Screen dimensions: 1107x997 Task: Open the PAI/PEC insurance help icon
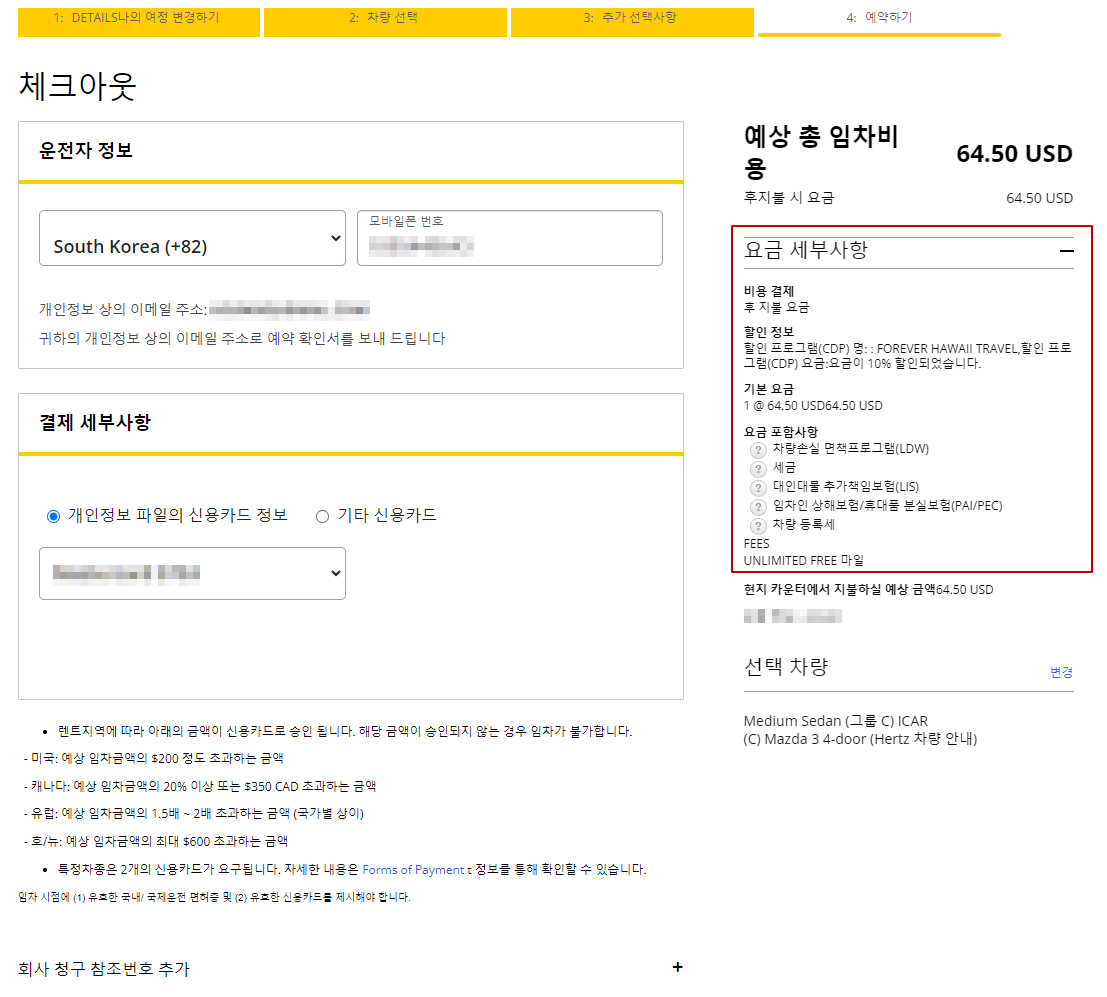point(758,506)
